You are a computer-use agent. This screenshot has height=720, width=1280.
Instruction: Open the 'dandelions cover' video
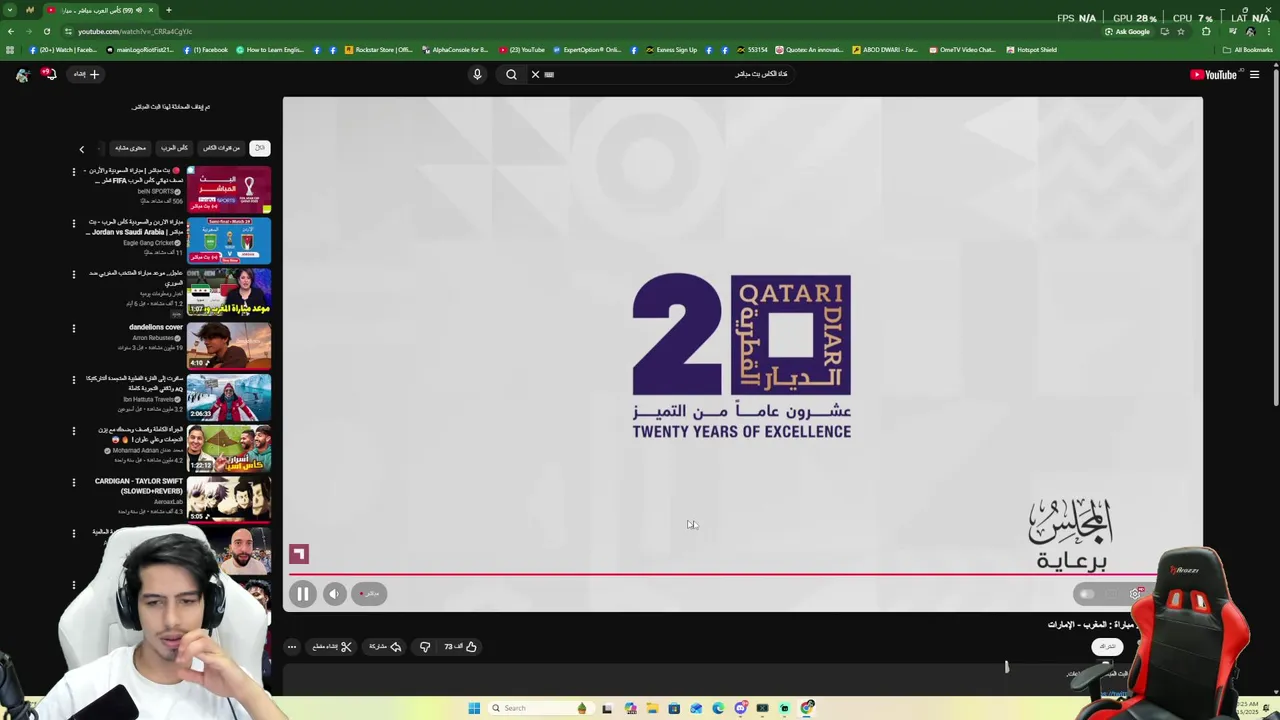pos(229,346)
